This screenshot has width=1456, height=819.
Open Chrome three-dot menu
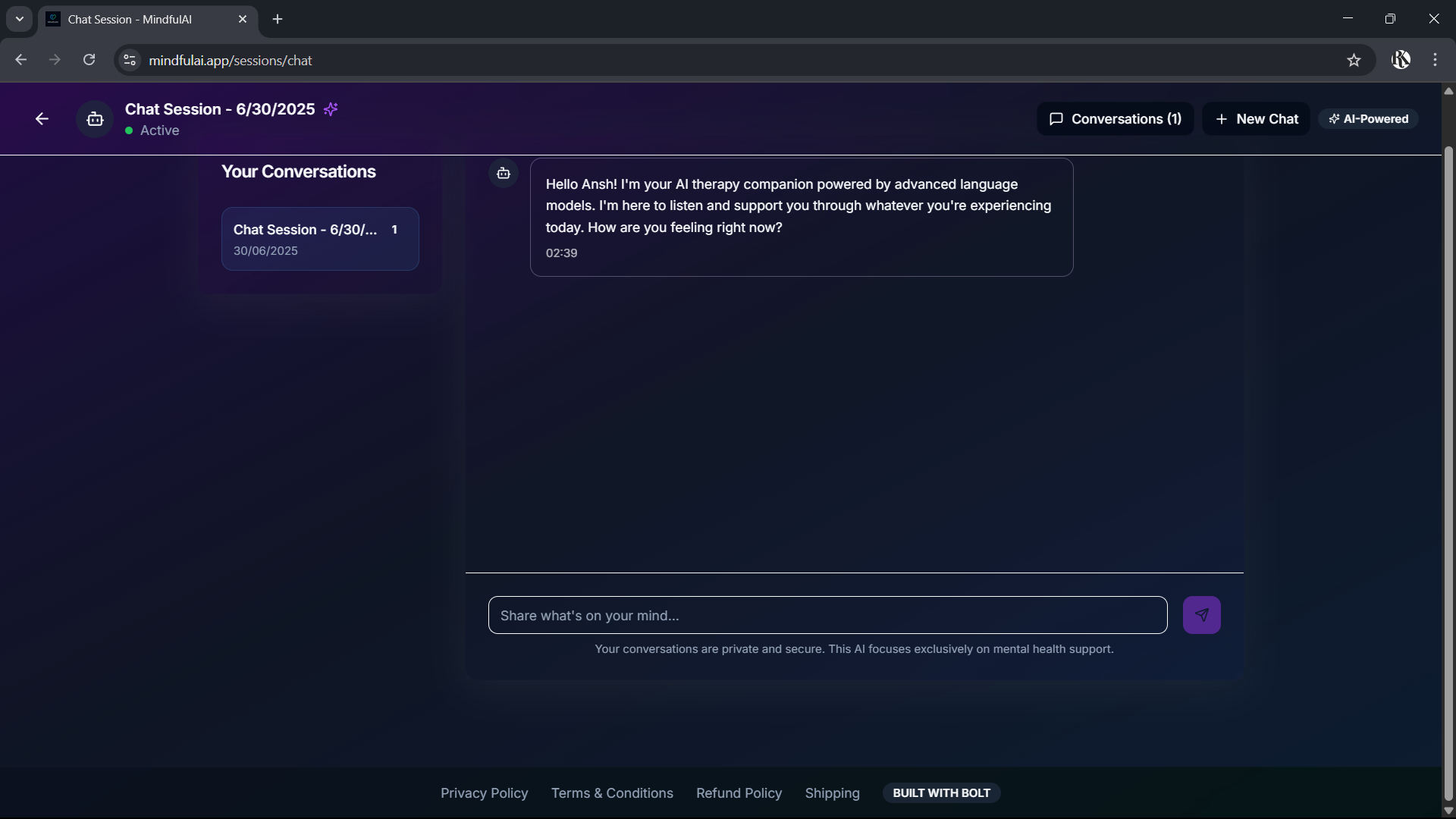pos(1435,60)
